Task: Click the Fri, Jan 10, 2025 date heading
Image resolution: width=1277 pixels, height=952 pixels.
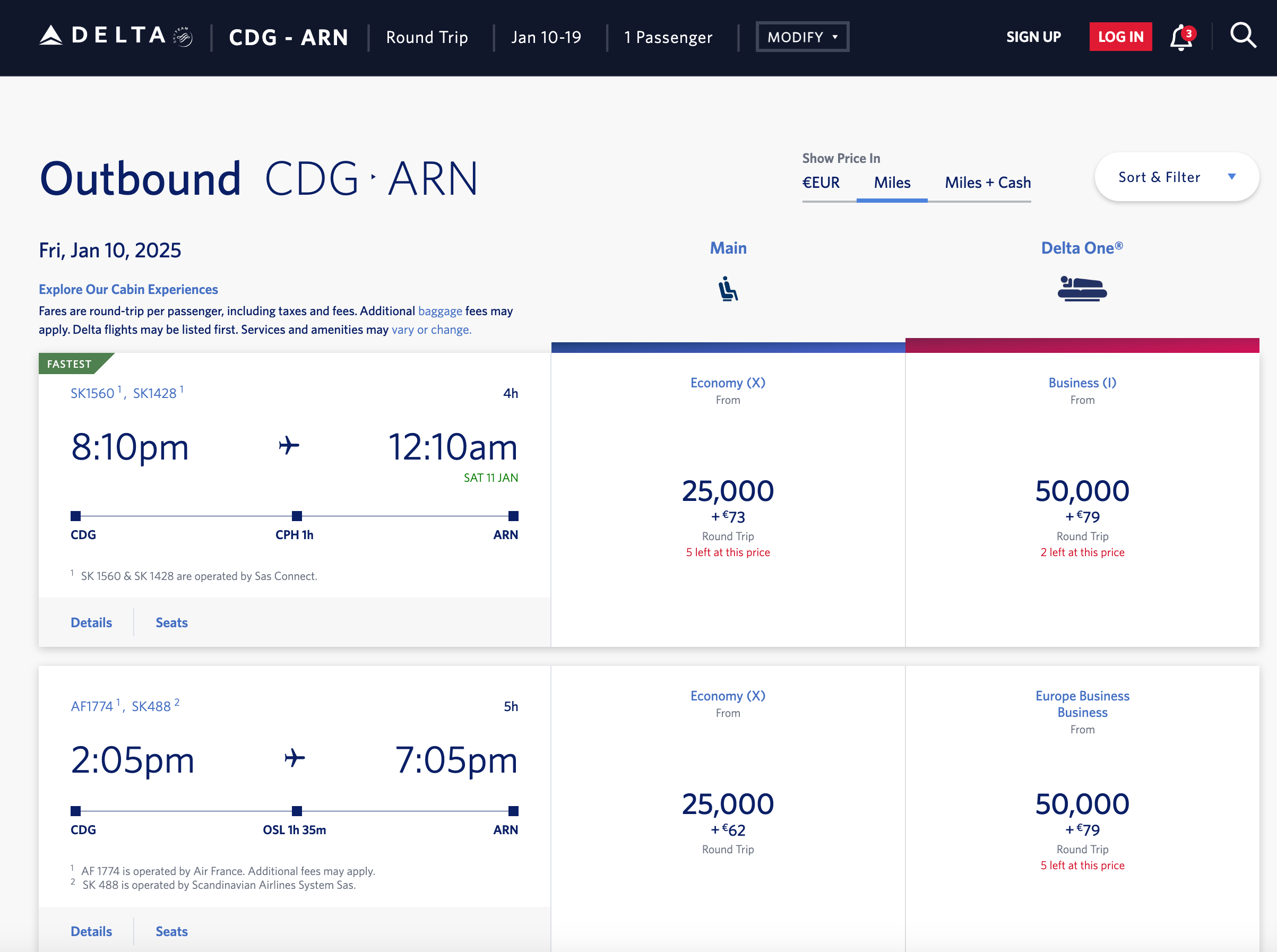Action: (109, 250)
